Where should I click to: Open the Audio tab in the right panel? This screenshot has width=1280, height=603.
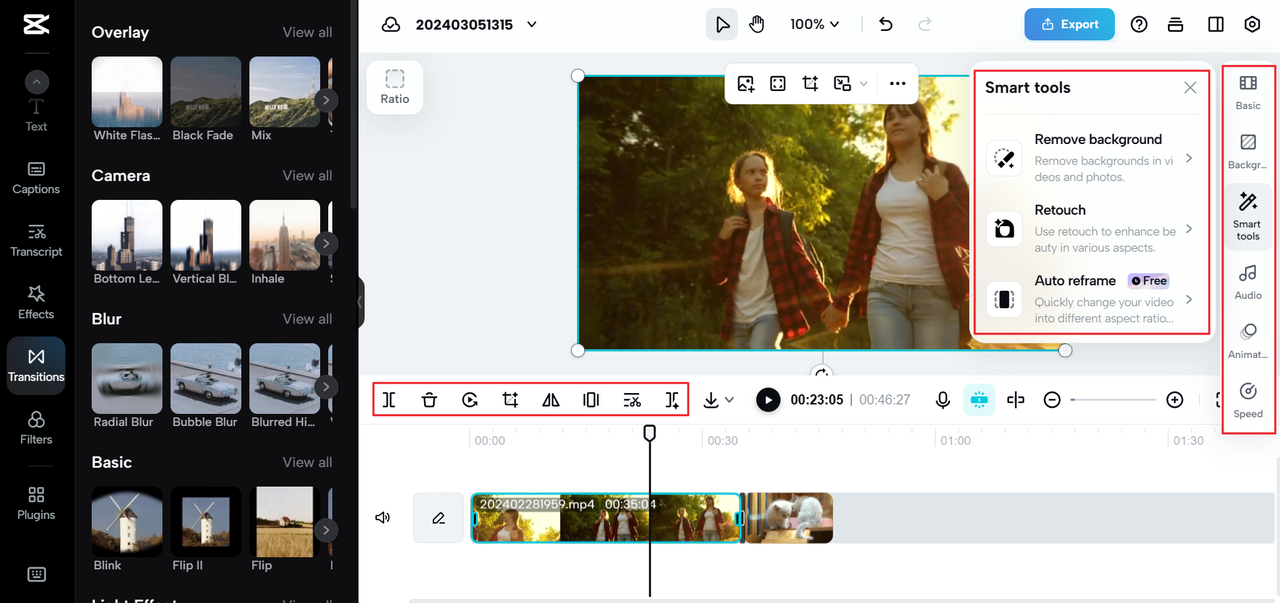coord(1248,282)
